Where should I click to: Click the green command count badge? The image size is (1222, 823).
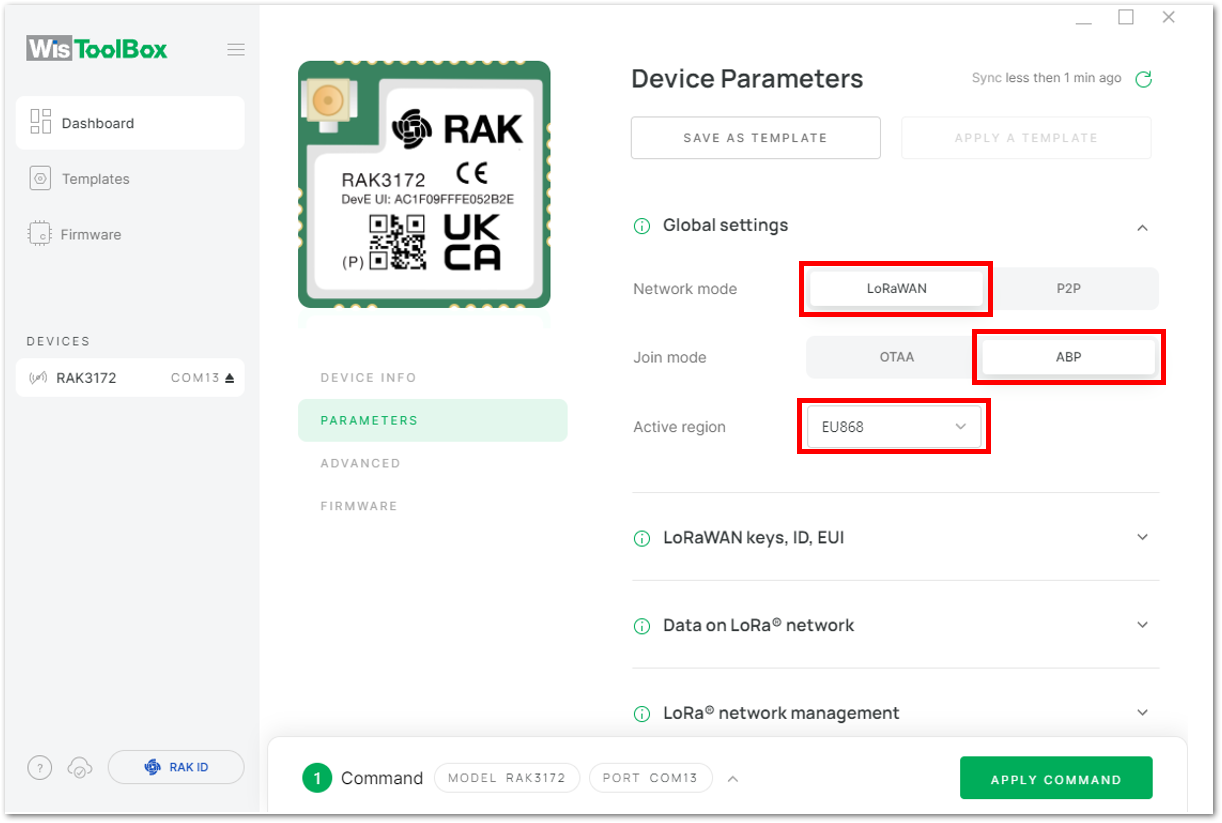317,778
